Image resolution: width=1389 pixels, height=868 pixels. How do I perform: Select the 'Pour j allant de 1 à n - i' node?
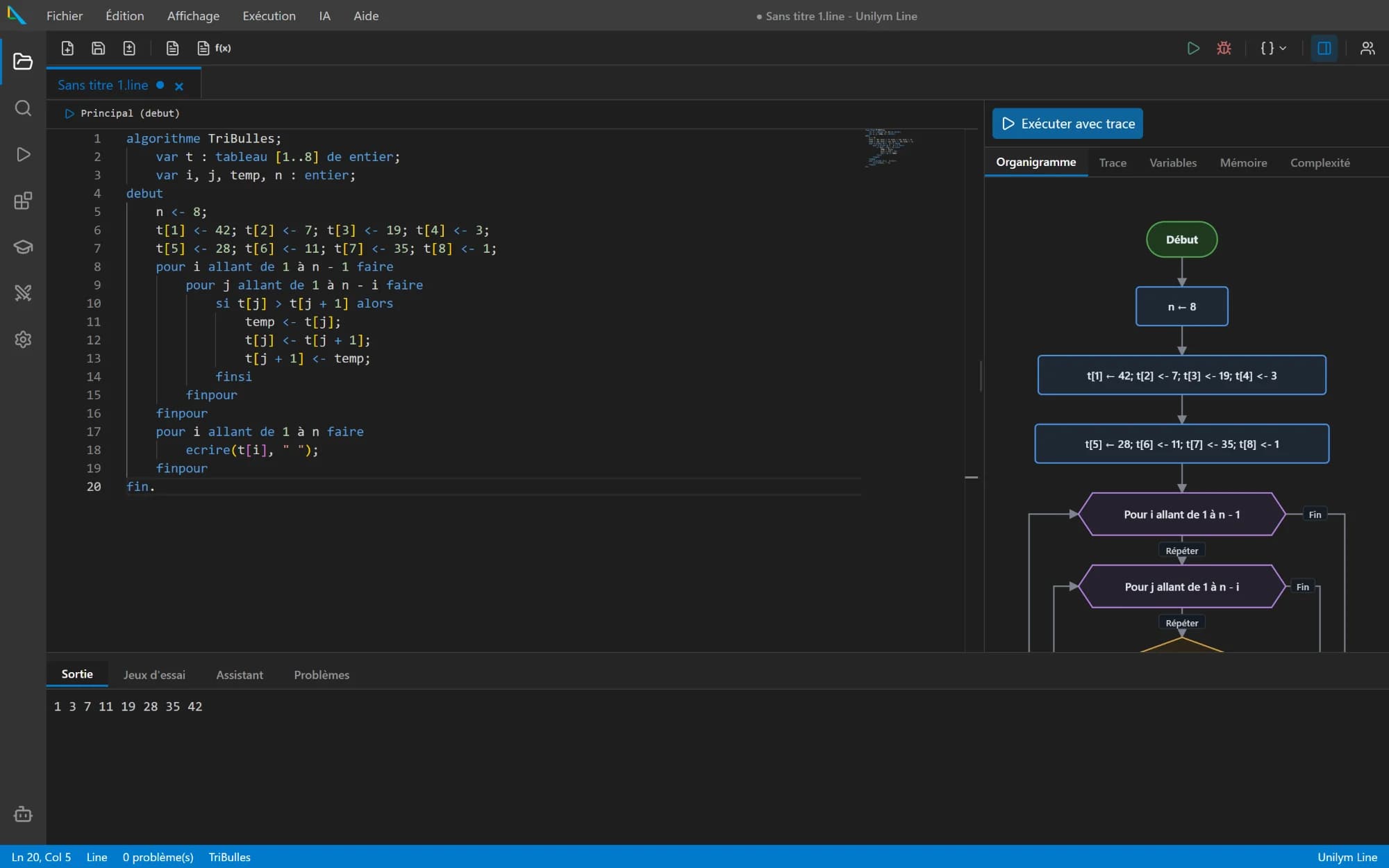tap(1181, 587)
